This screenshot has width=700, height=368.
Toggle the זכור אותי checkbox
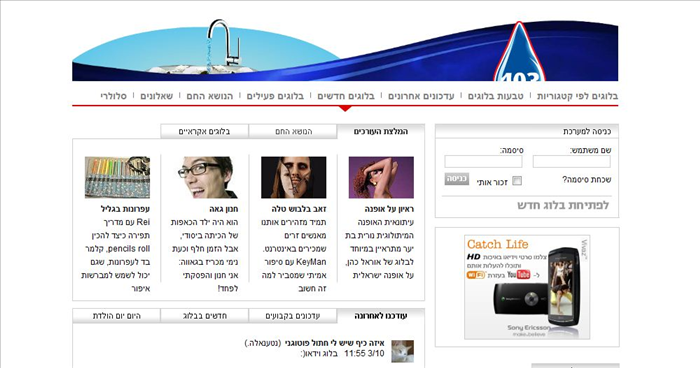pyautogui.click(x=517, y=181)
